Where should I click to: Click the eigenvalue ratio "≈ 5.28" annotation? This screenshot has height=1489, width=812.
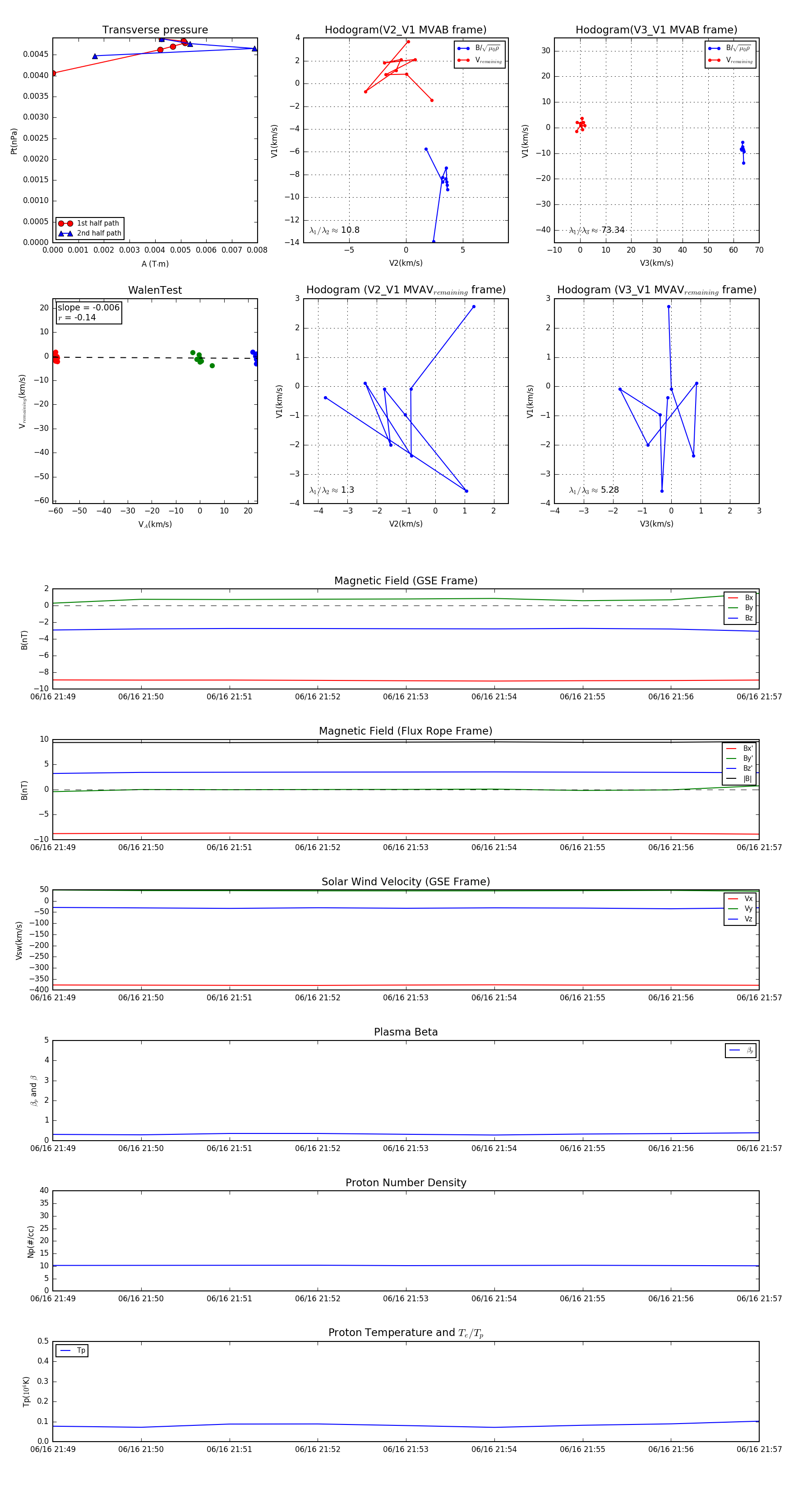coord(594,490)
